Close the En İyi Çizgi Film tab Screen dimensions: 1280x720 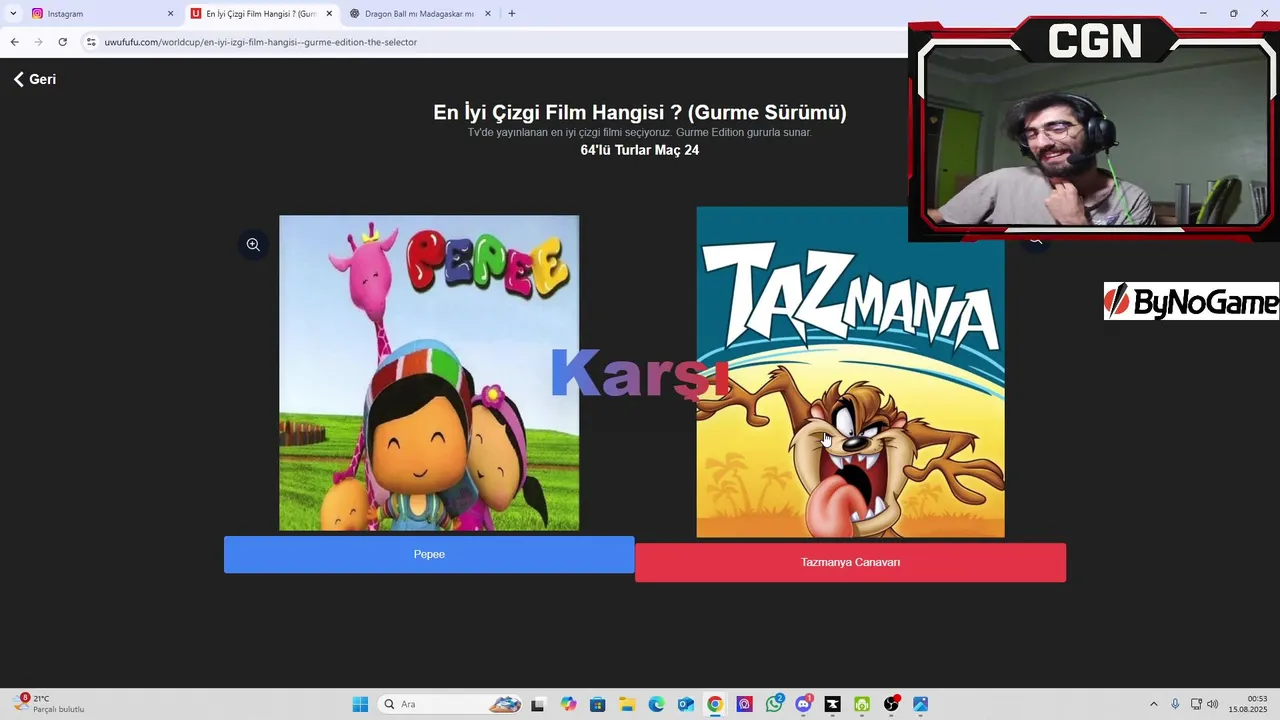point(329,14)
